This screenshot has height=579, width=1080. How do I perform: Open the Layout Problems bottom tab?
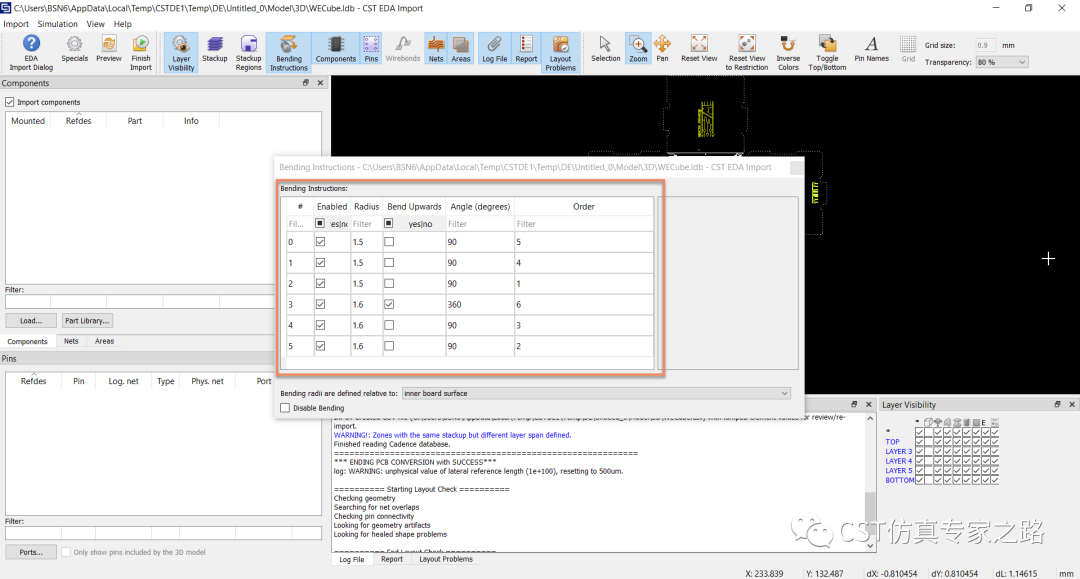click(x=446, y=559)
